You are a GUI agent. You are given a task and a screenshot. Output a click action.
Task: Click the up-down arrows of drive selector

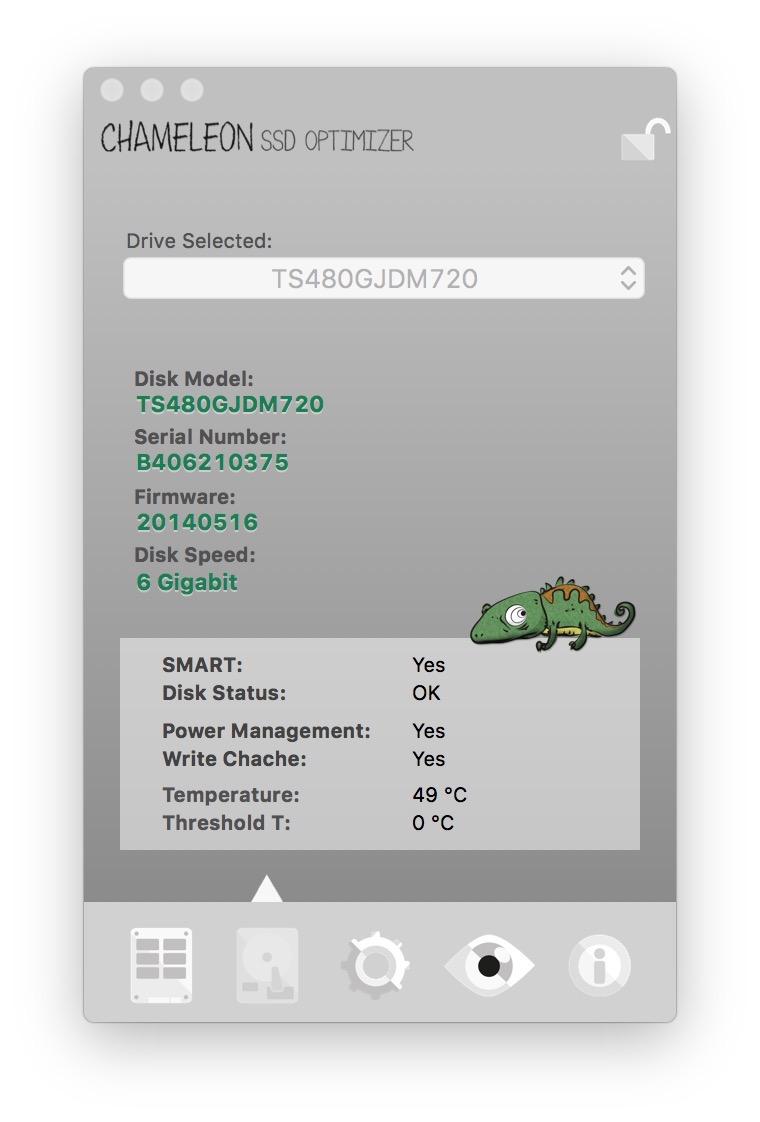coord(628,278)
